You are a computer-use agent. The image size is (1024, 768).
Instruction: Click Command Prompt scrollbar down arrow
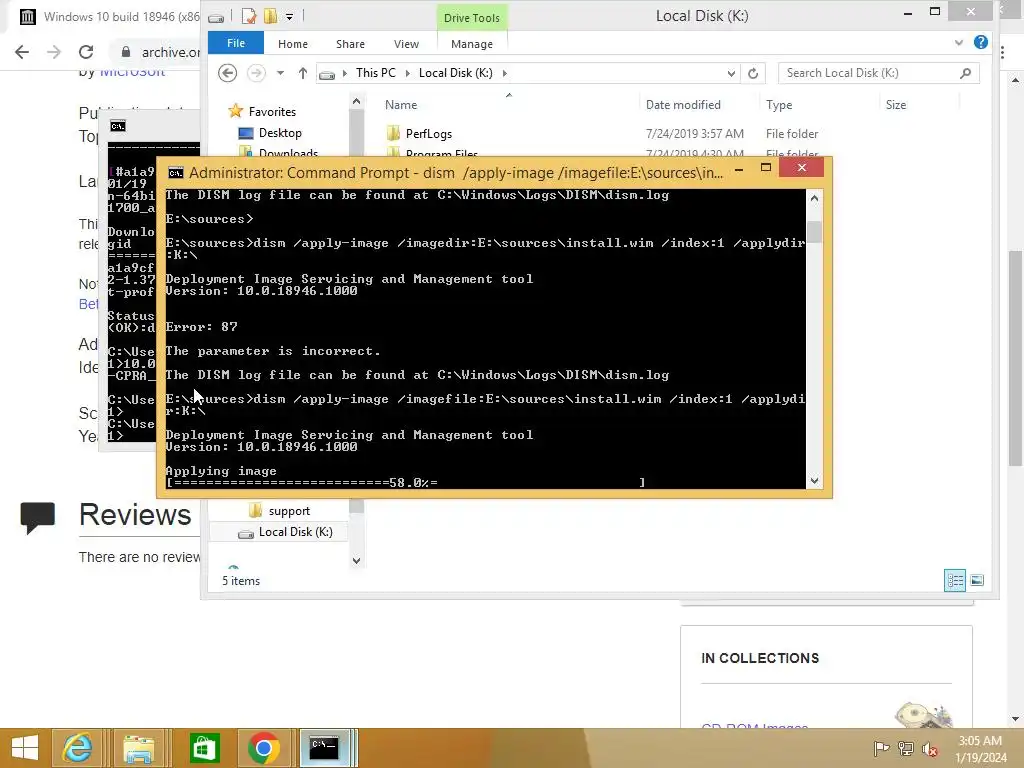pyautogui.click(x=814, y=481)
